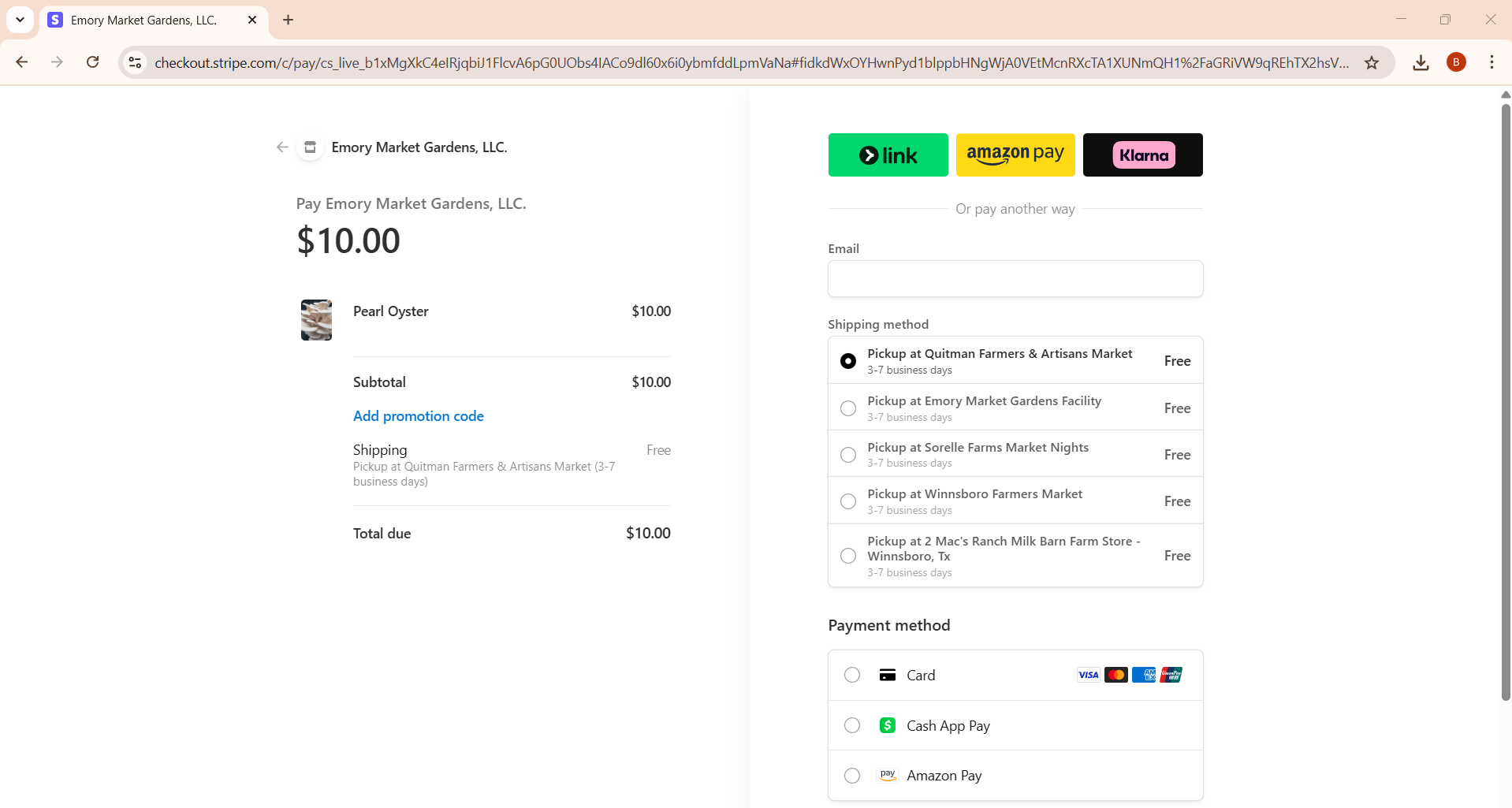Viewport: 1512px width, 808px height.
Task: Restore down the browser window
Action: click(1445, 20)
